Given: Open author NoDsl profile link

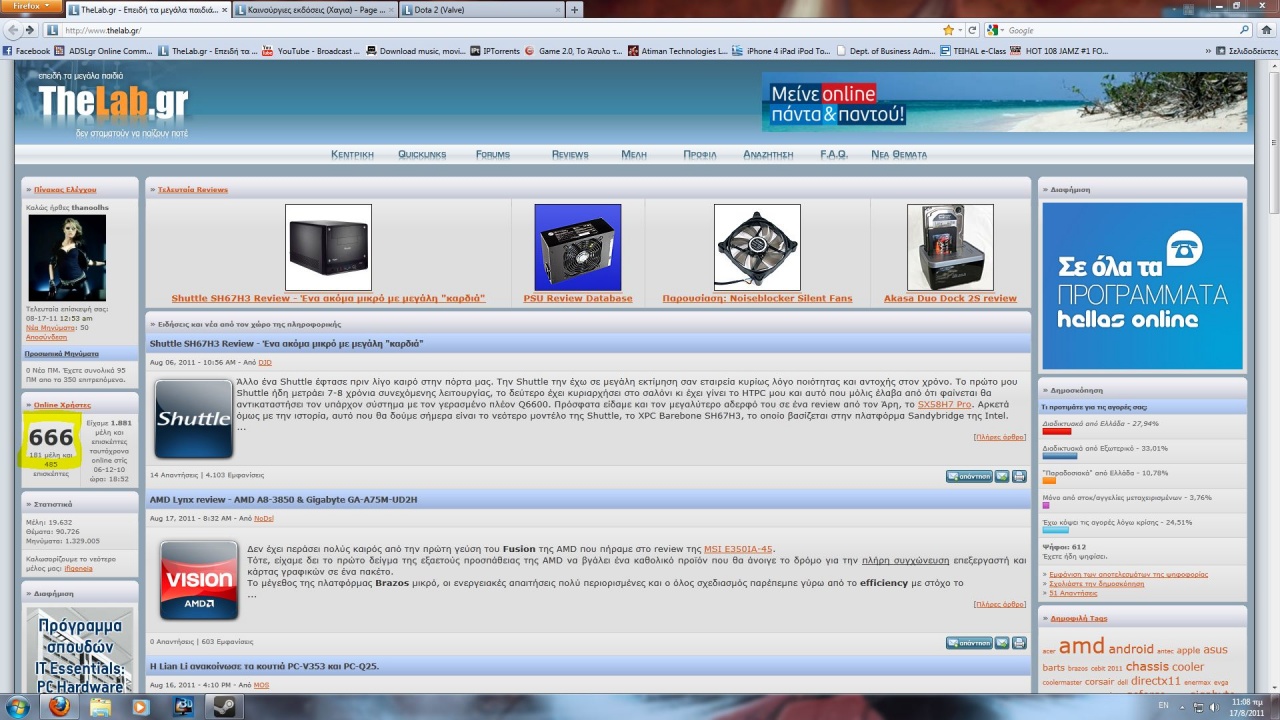Looking at the screenshot, I should pyautogui.click(x=263, y=518).
